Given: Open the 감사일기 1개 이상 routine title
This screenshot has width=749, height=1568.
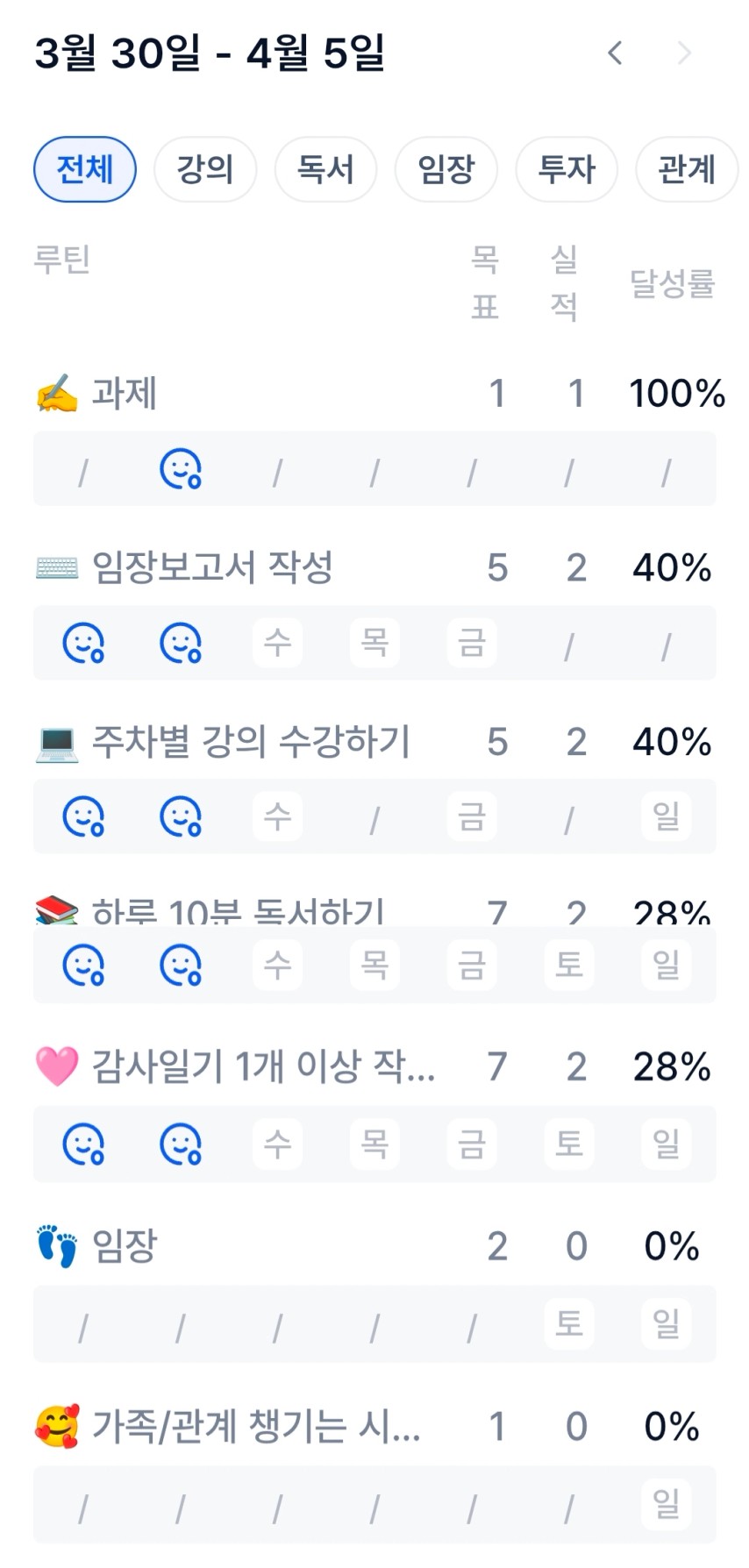Looking at the screenshot, I should (263, 1066).
